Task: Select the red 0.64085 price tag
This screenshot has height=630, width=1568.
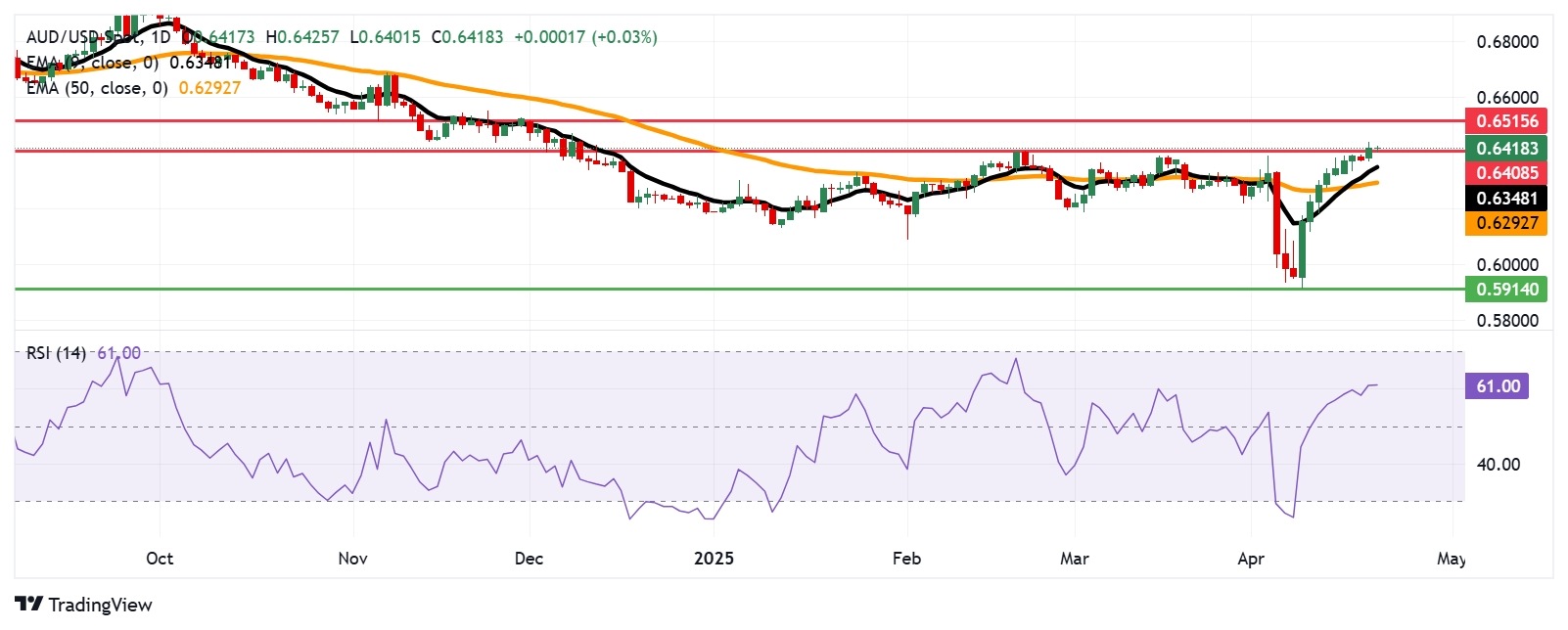Action: (x=1506, y=173)
